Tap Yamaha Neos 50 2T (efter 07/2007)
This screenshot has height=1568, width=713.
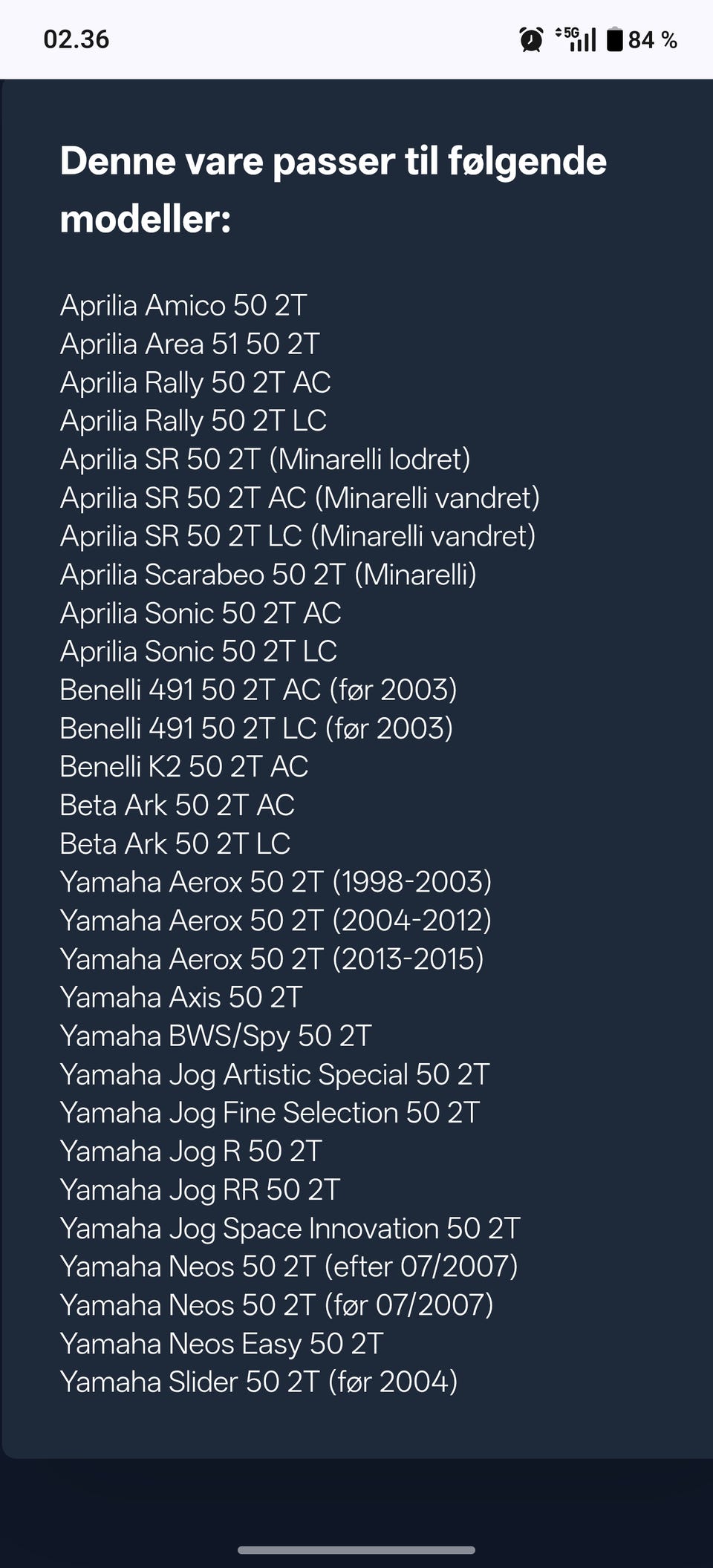[289, 1267]
